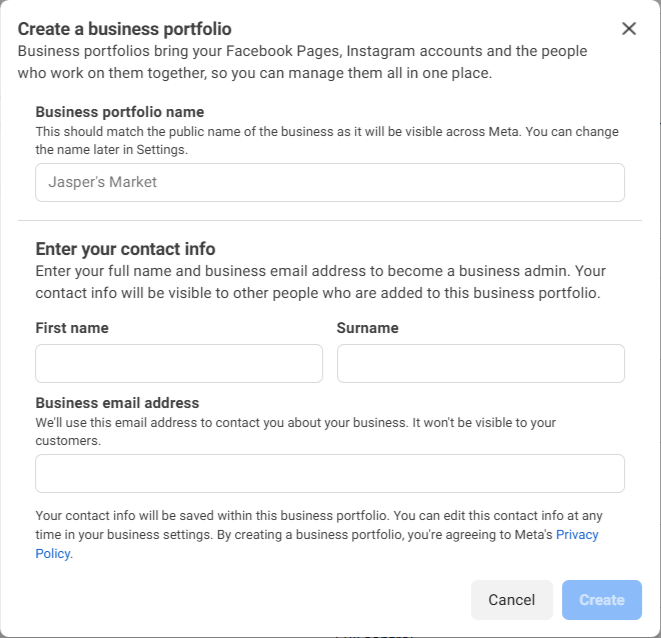
Task: Open the Privacy Policy link
Action: (x=577, y=535)
